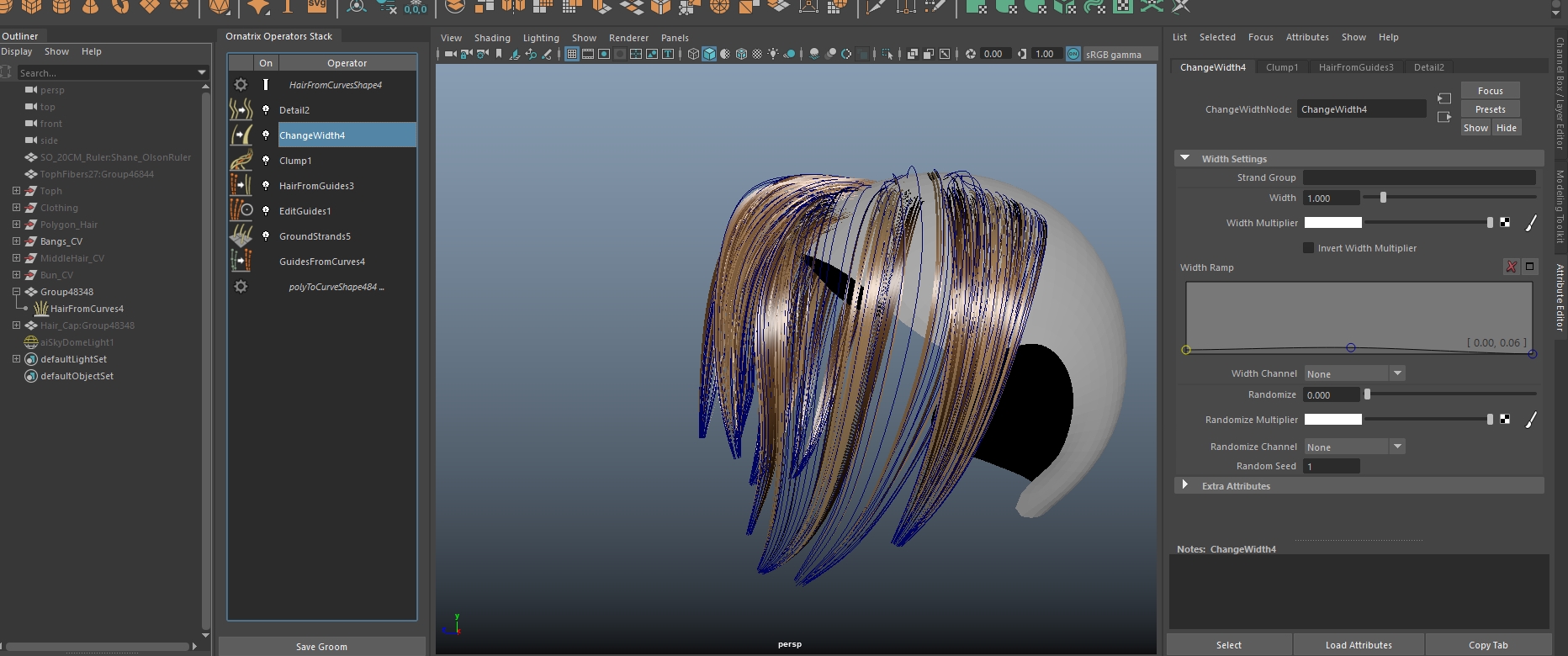Expand the Extra Attributes section

1185,485
